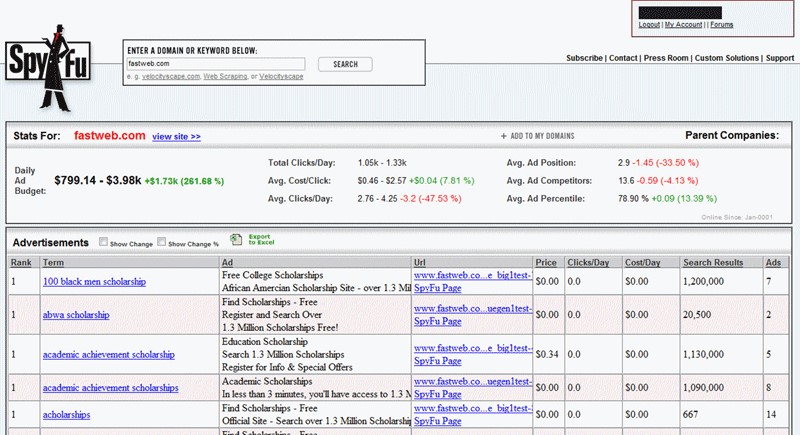Open Custom Solutions from top navigation
Viewport: 800px width, 435px height.
click(727, 58)
